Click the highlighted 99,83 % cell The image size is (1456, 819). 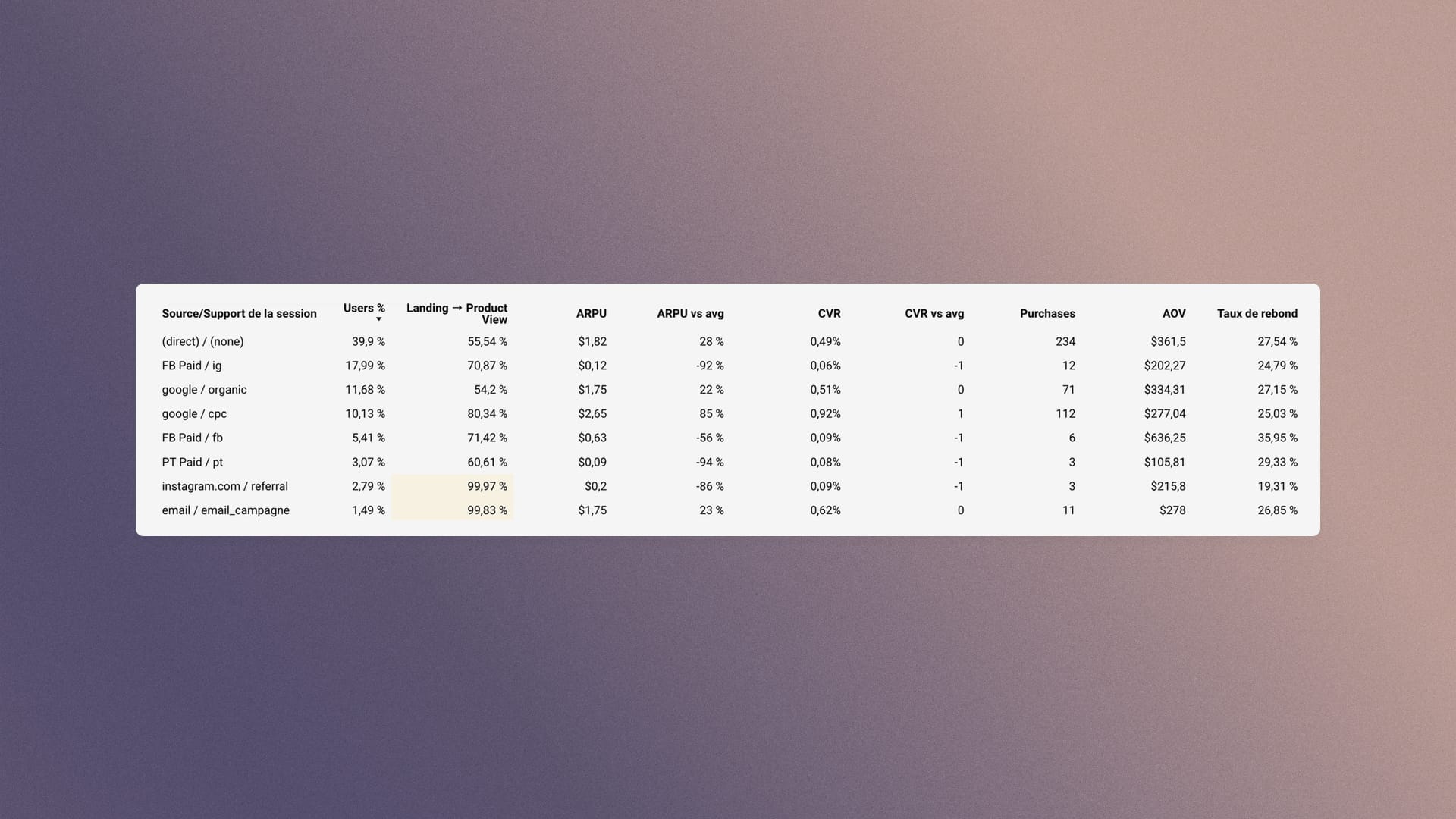(453, 510)
